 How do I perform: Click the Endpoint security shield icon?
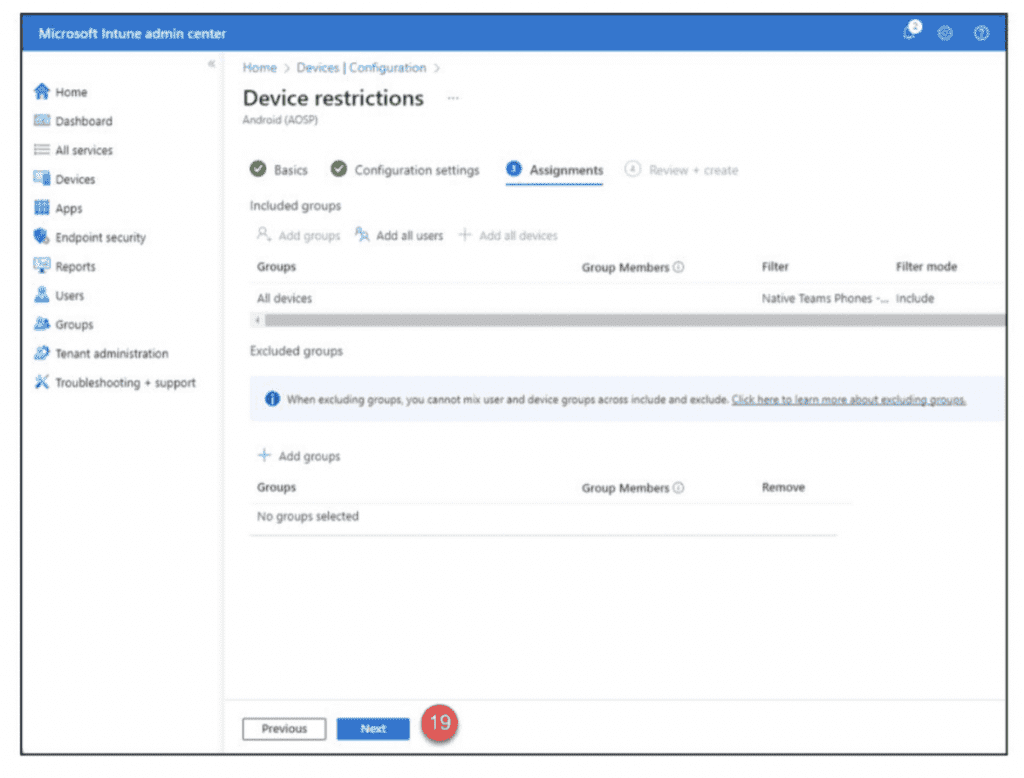coord(42,236)
